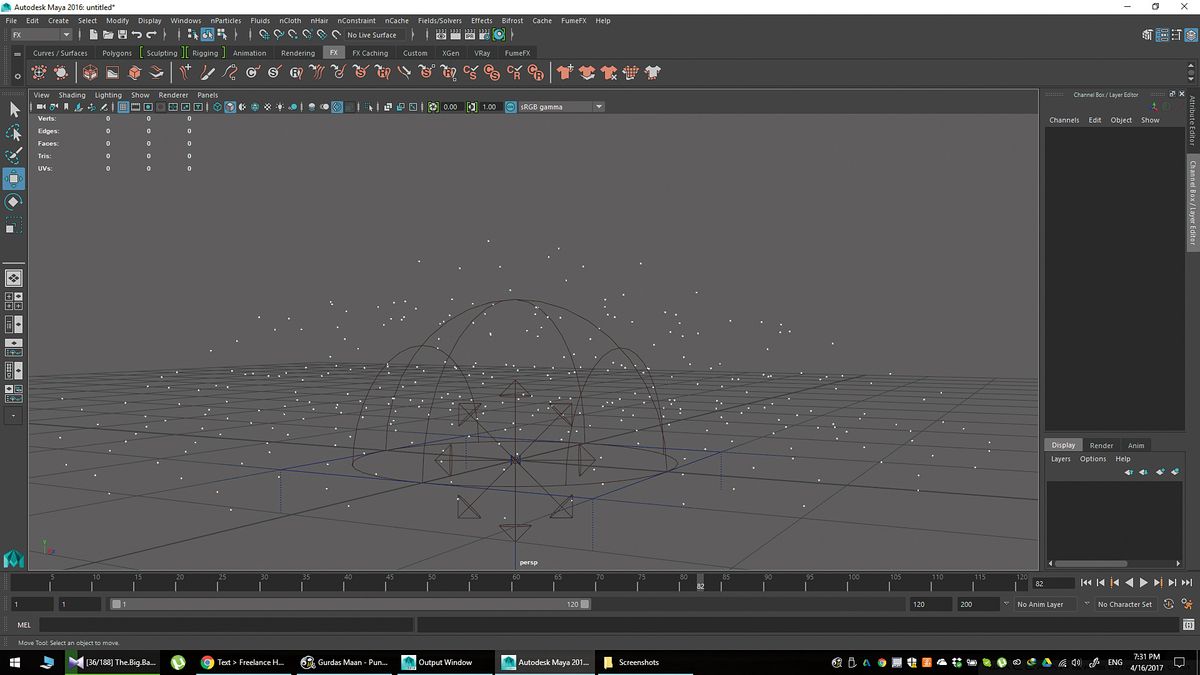
Task: Select the Move tool in the toolbox
Action: click(x=14, y=179)
